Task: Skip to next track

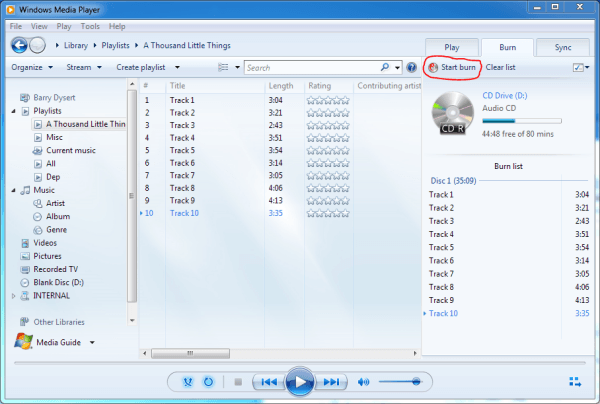Action: [331, 382]
